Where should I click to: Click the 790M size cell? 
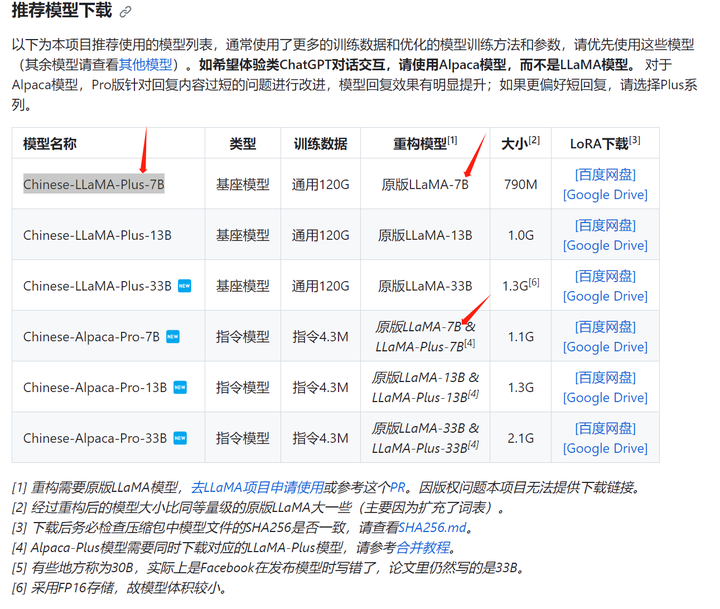point(521,185)
